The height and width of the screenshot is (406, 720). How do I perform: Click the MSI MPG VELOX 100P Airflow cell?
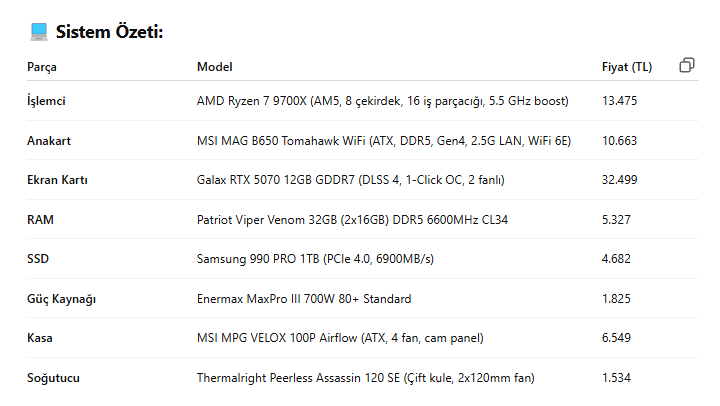340,339
